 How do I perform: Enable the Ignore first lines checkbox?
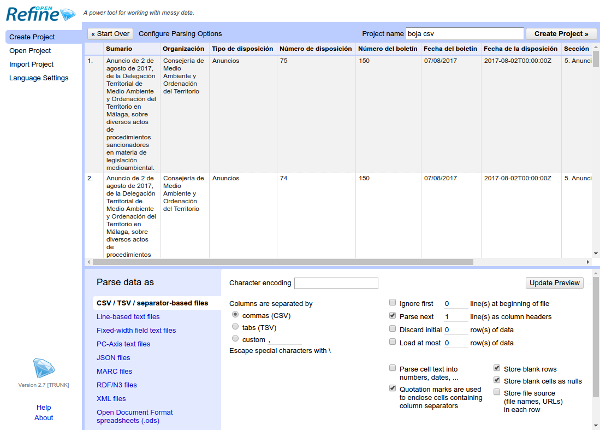coord(392,302)
